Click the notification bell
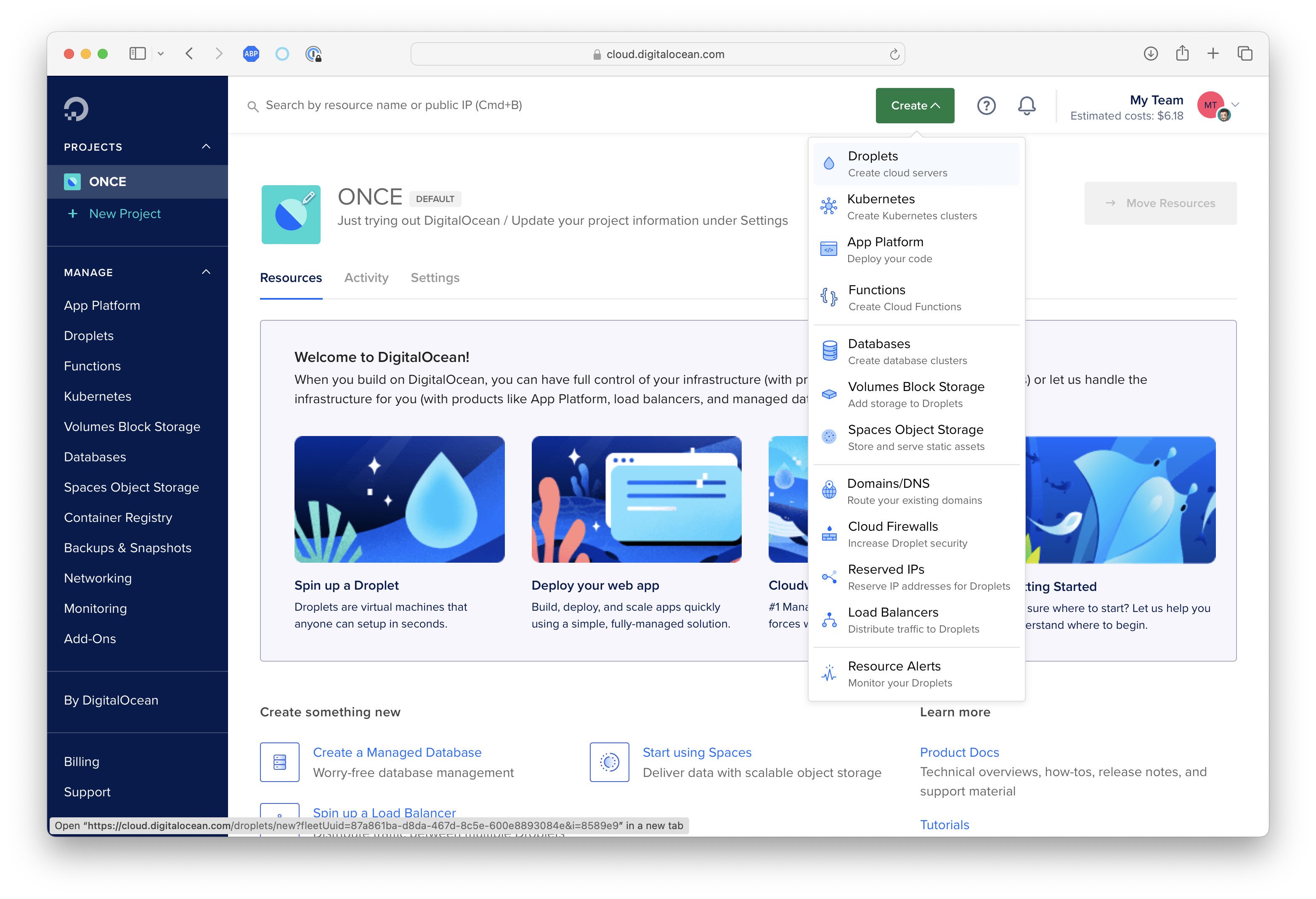Screen dimensions: 1316x899 [x=1027, y=105]
